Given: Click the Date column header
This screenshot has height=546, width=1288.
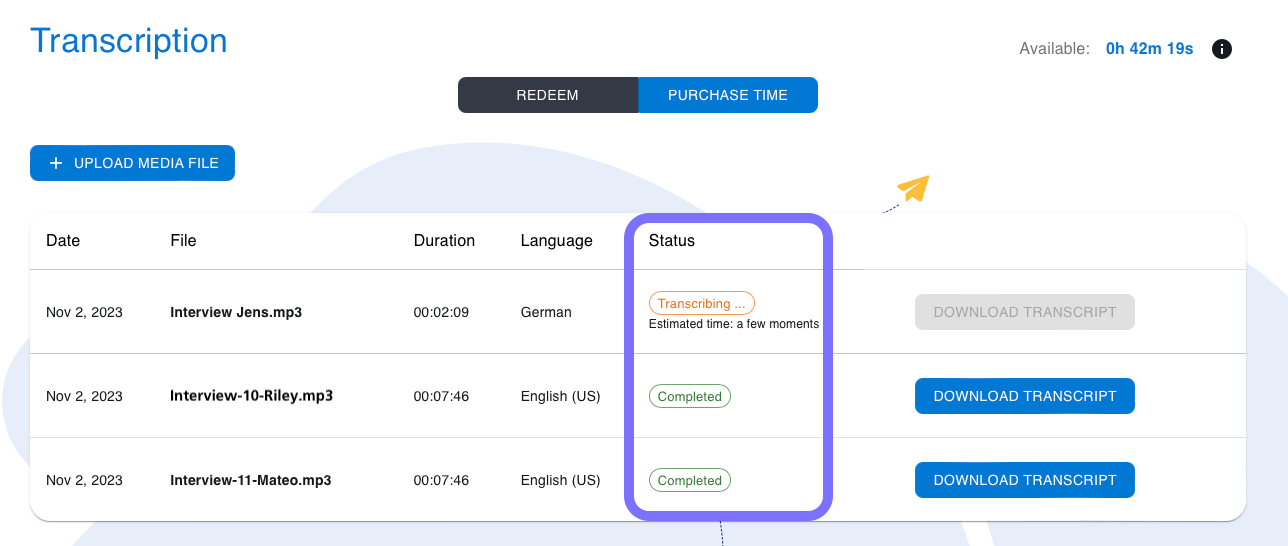Looking at the screenshot, I should tap(63, 240).
